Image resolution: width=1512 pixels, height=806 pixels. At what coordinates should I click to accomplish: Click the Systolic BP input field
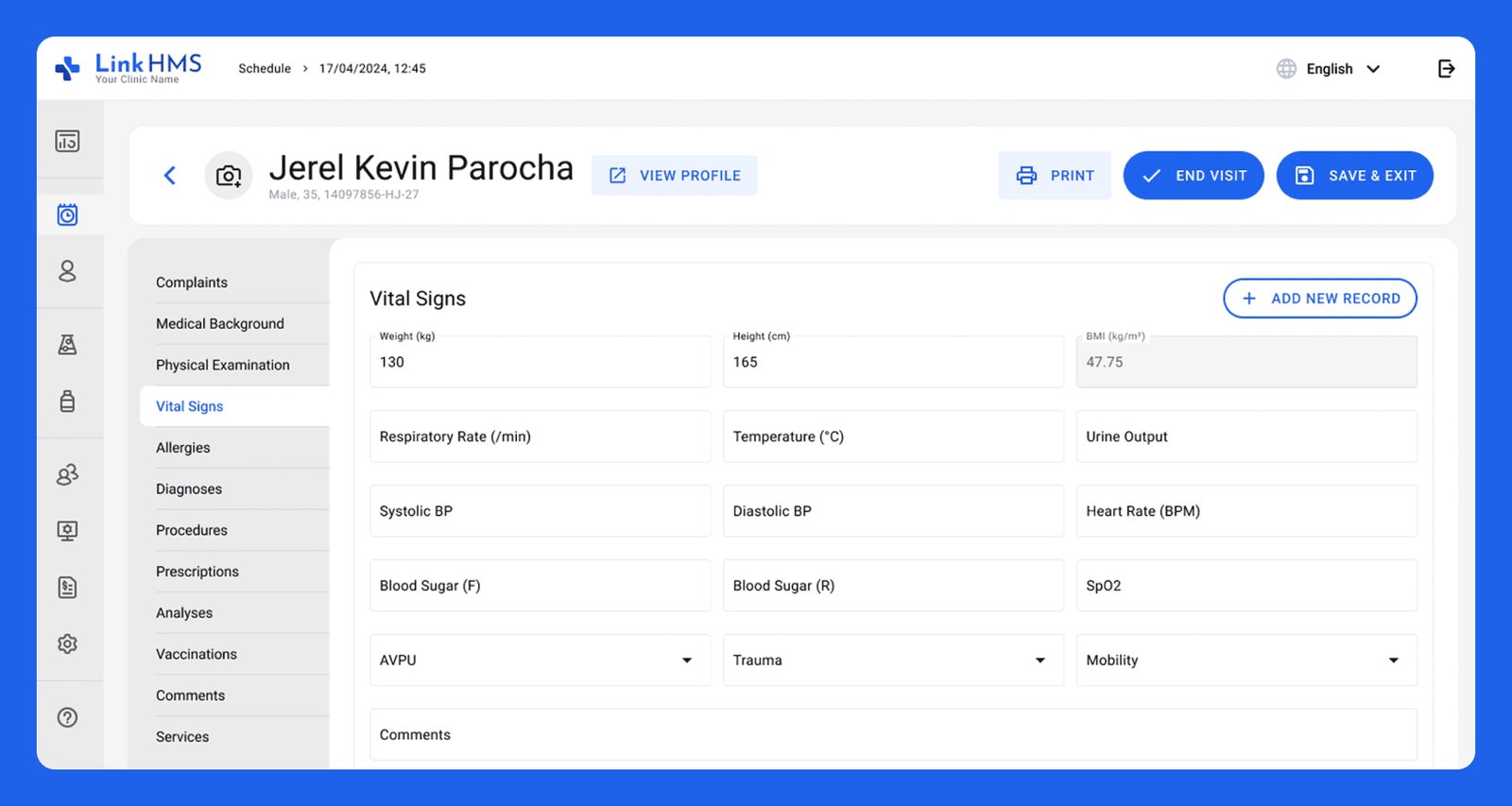tap(540, 511)
